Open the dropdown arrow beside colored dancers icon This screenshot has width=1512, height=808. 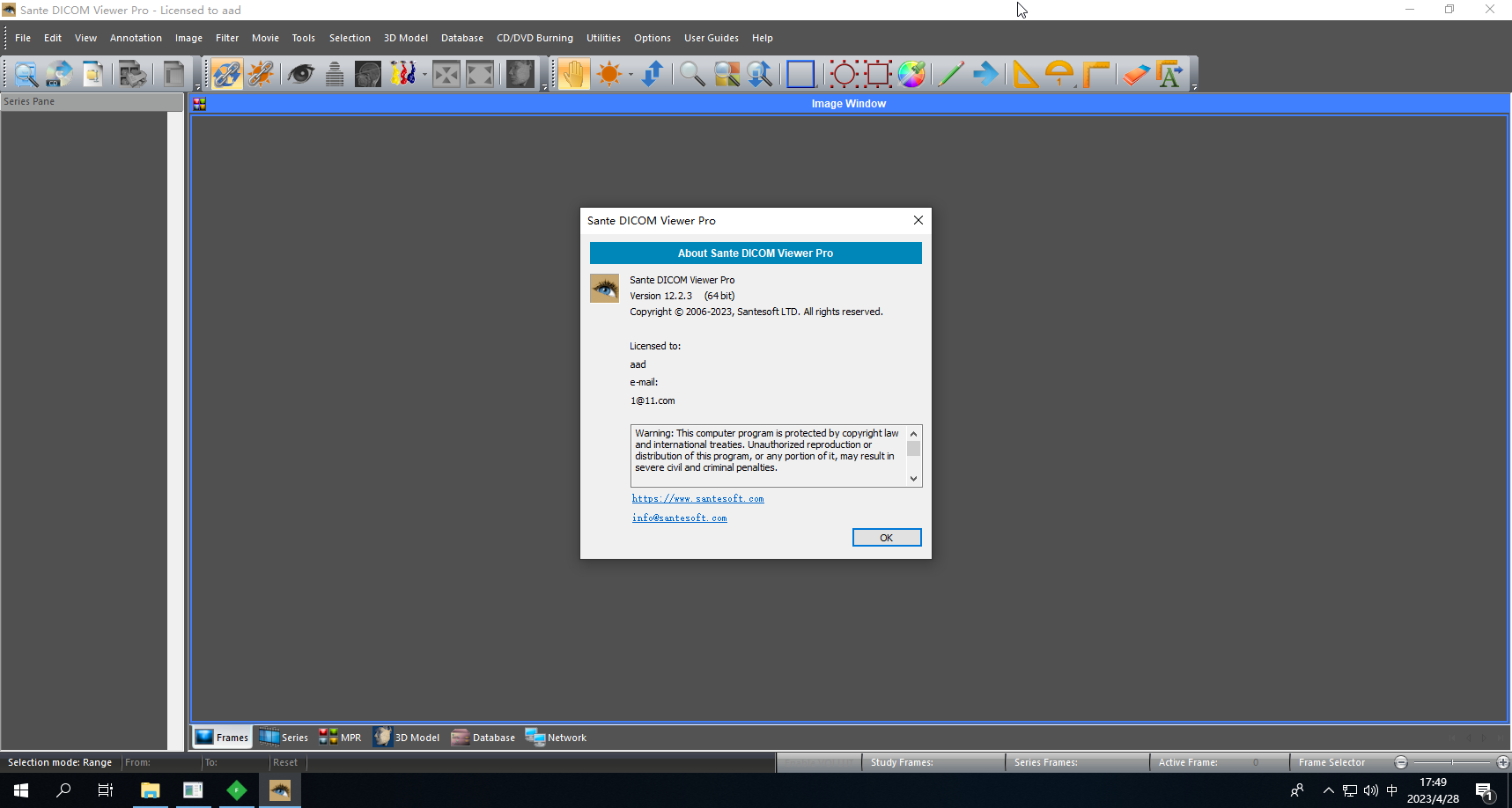[424, 74]
